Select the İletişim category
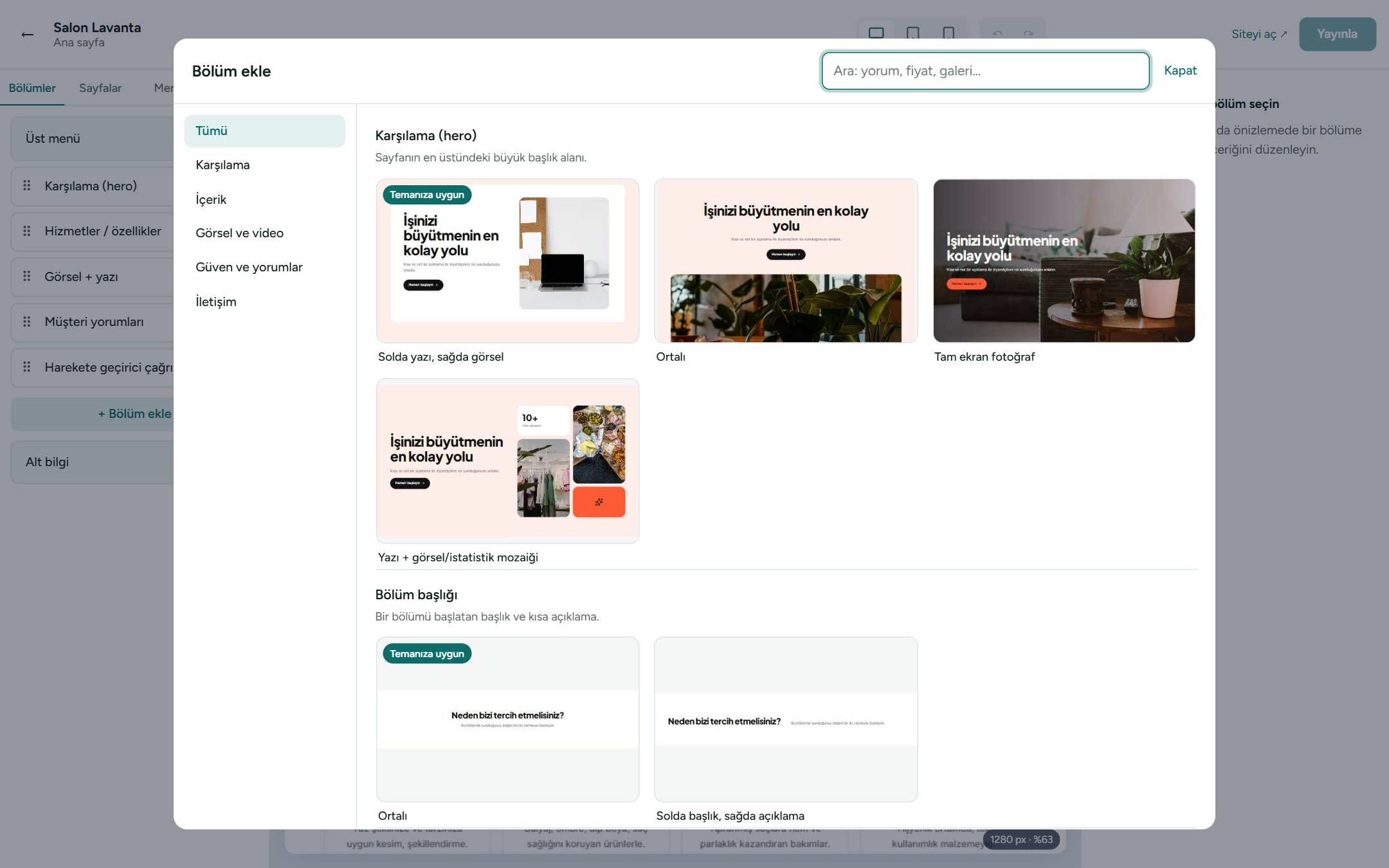Image resolution: width=1389 pixels, height=868 pixels. click(264, 302)
